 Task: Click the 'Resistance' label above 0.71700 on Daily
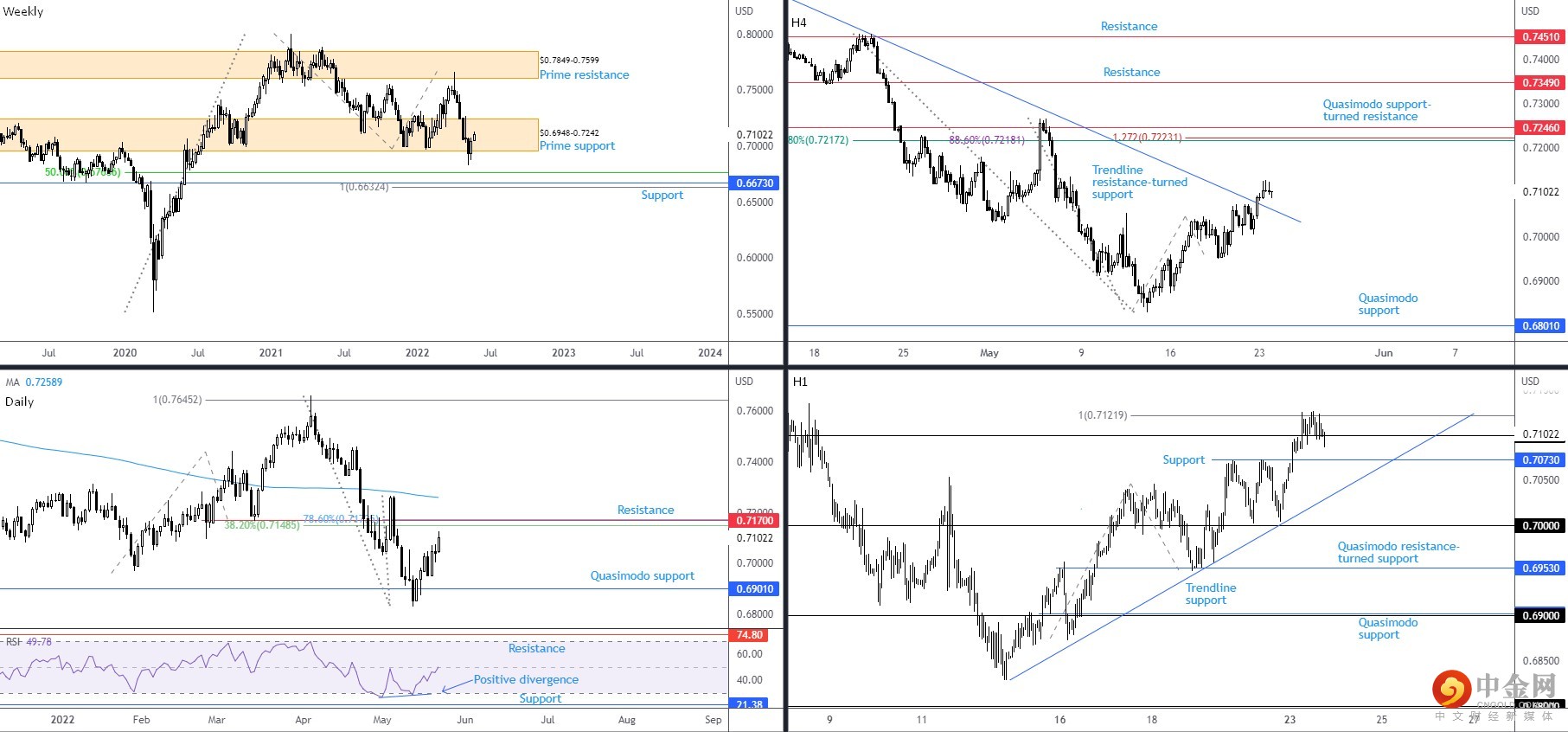(x=645, y=510)
